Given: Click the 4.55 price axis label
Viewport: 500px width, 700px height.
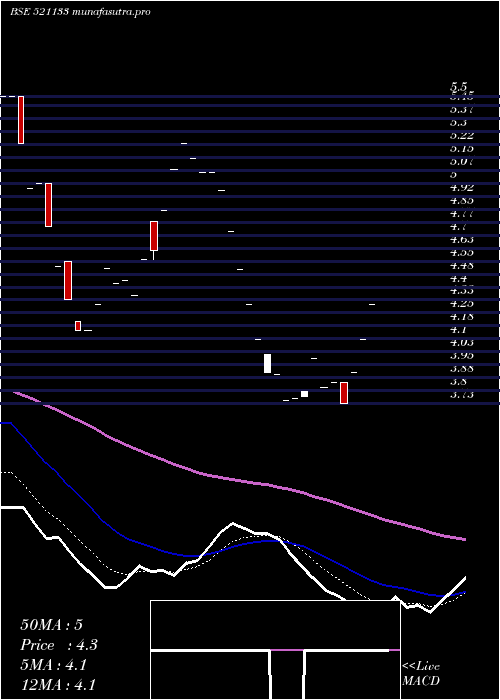Looking at the screenshot, I should coord(462,252).
